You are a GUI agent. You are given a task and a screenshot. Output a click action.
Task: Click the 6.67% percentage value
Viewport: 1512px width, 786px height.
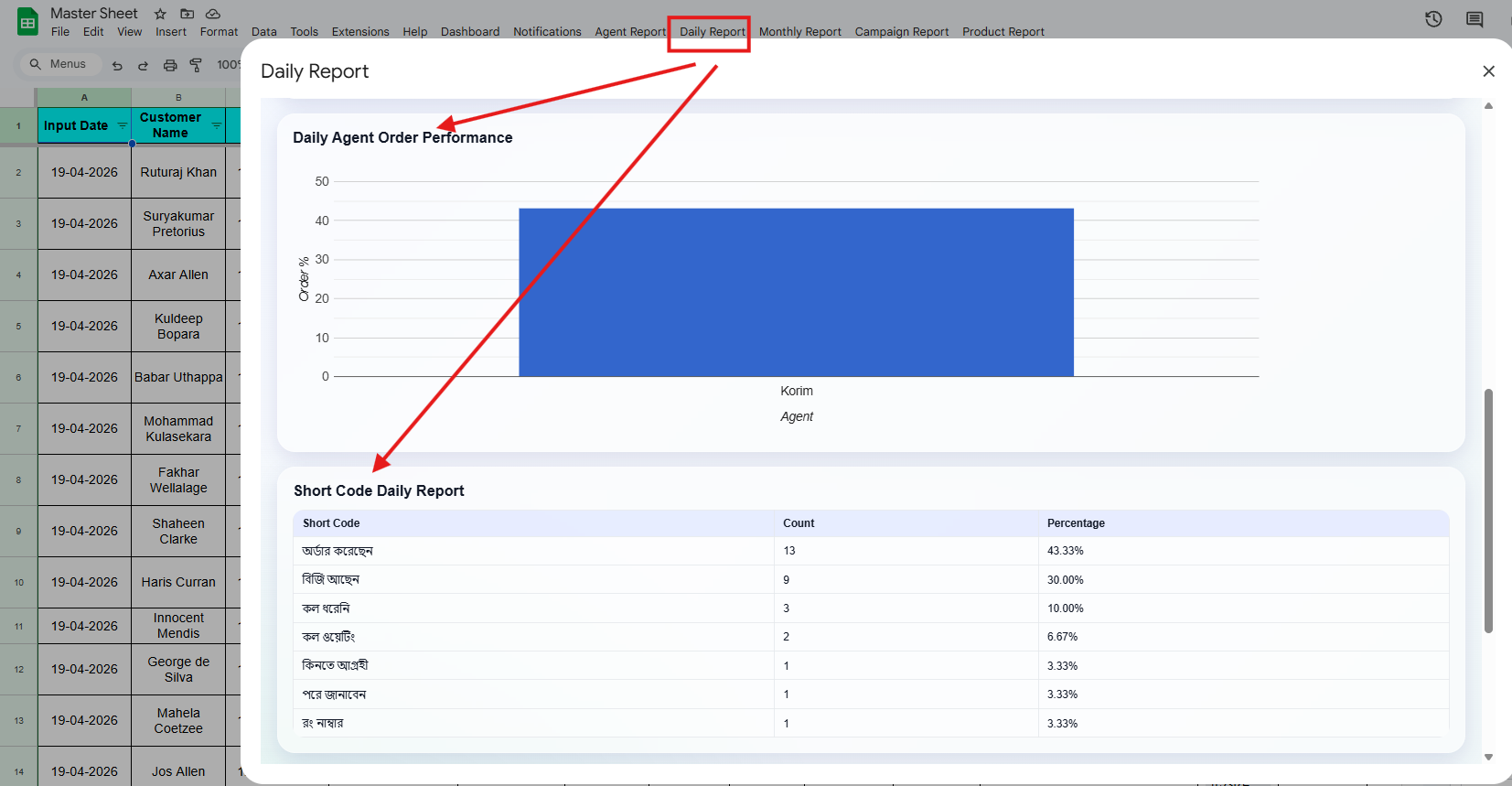pos(1062,637)
